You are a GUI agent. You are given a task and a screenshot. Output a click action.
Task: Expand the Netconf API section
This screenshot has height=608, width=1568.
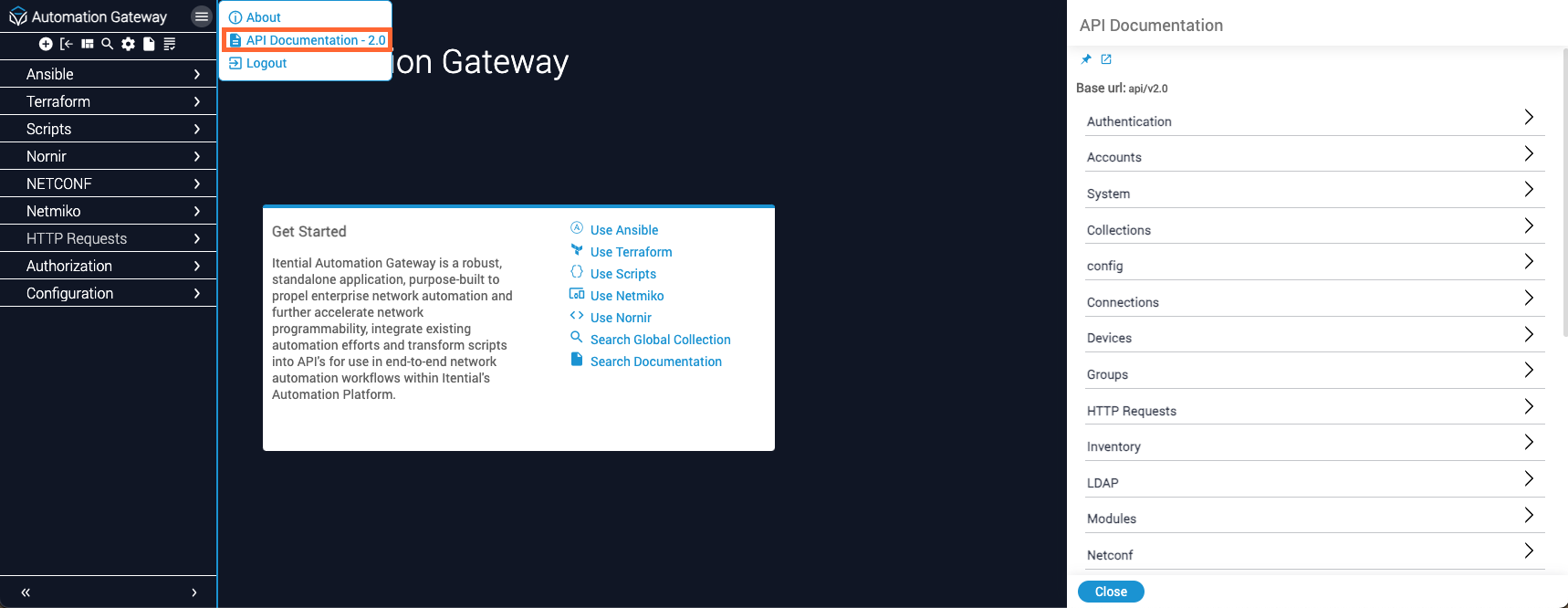click(x=1314, y=553)
